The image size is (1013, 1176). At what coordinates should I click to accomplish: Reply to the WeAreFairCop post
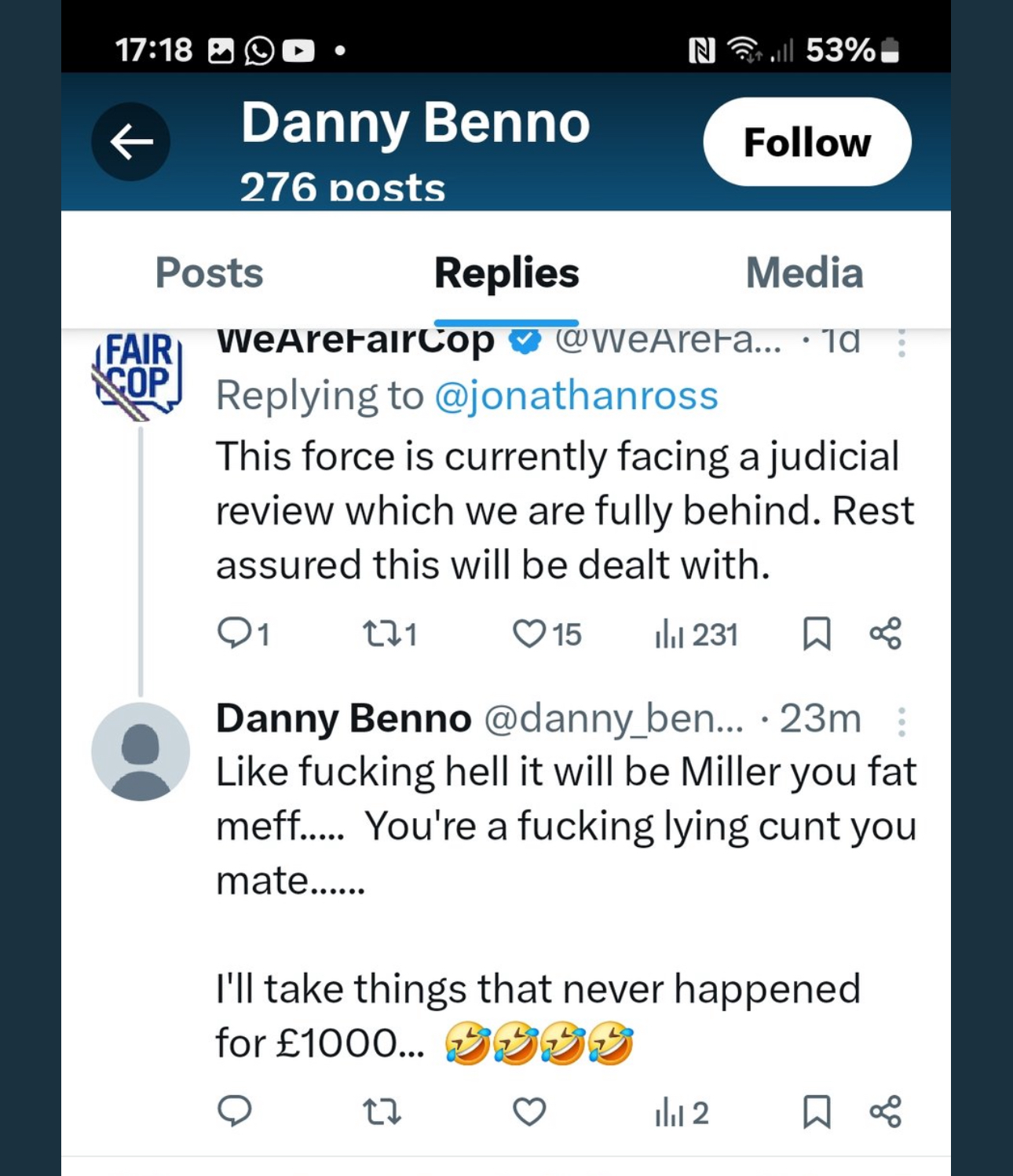[x=234, y=634]
